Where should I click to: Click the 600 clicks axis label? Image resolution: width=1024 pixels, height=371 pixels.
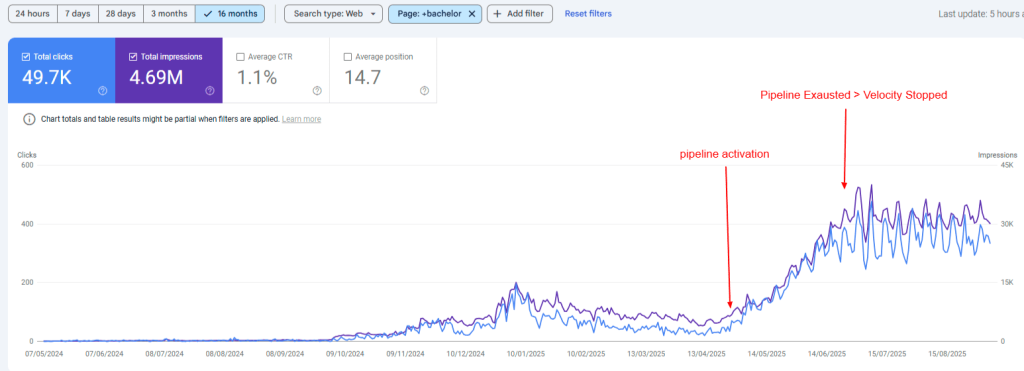27,165
